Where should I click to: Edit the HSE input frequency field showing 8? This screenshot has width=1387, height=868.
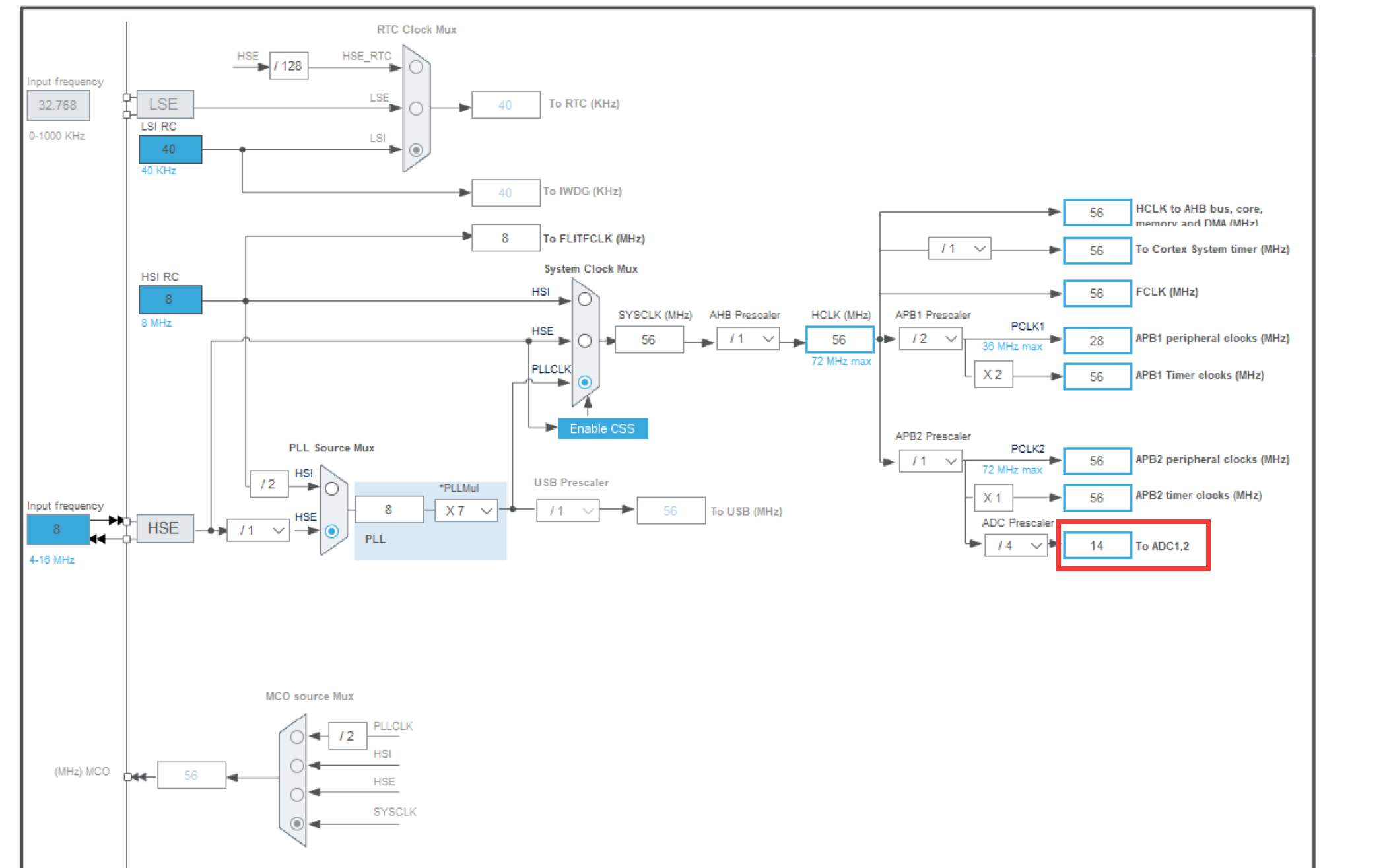[57, 529]
